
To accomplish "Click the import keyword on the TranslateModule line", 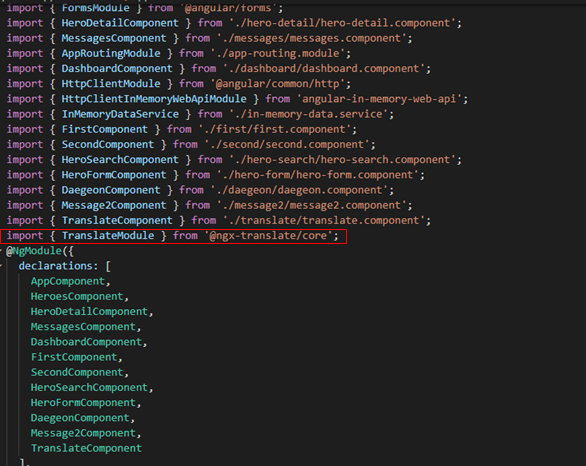I will tap(25, 236).
